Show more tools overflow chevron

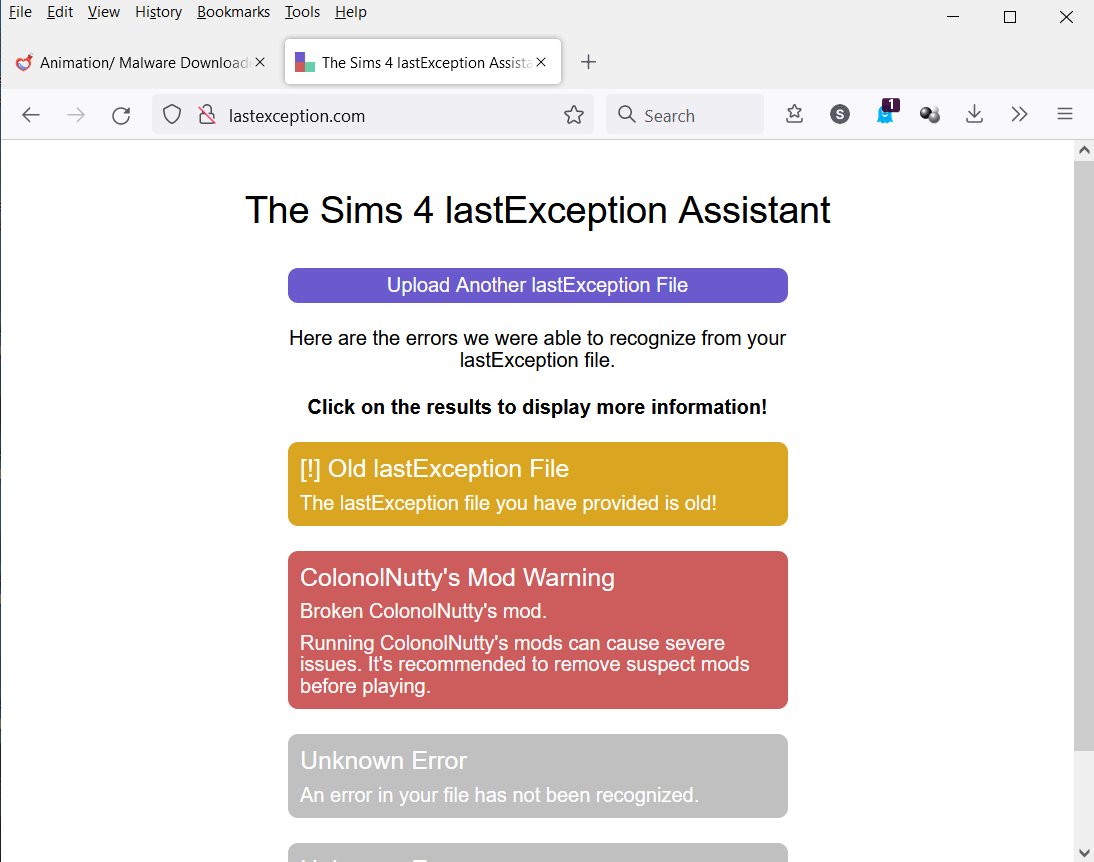pos(1019,114)
